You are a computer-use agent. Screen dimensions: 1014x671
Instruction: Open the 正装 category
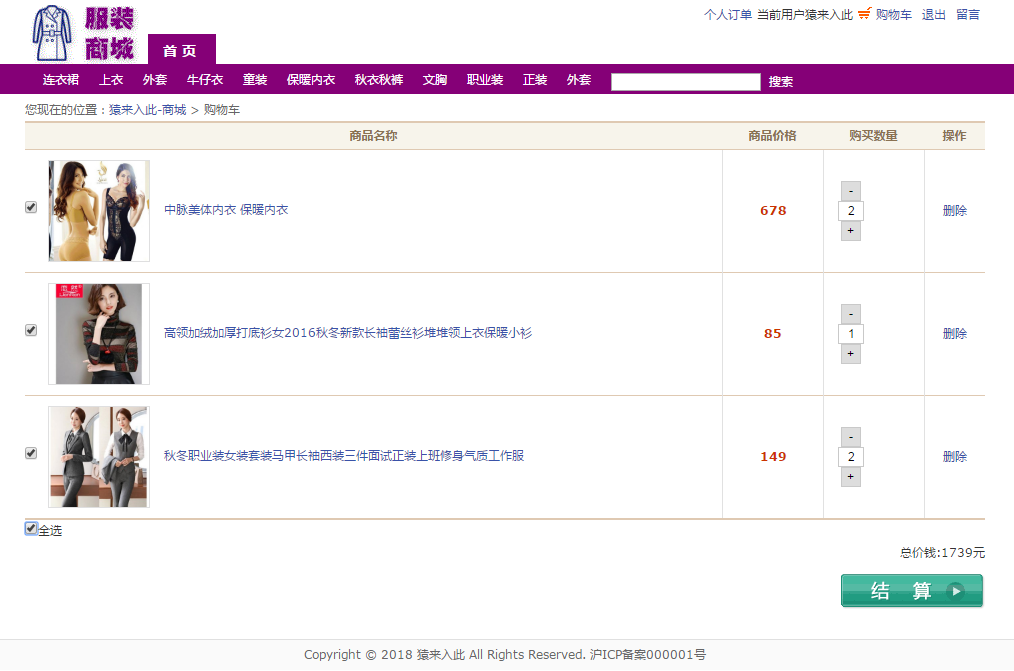pos(535,80)
